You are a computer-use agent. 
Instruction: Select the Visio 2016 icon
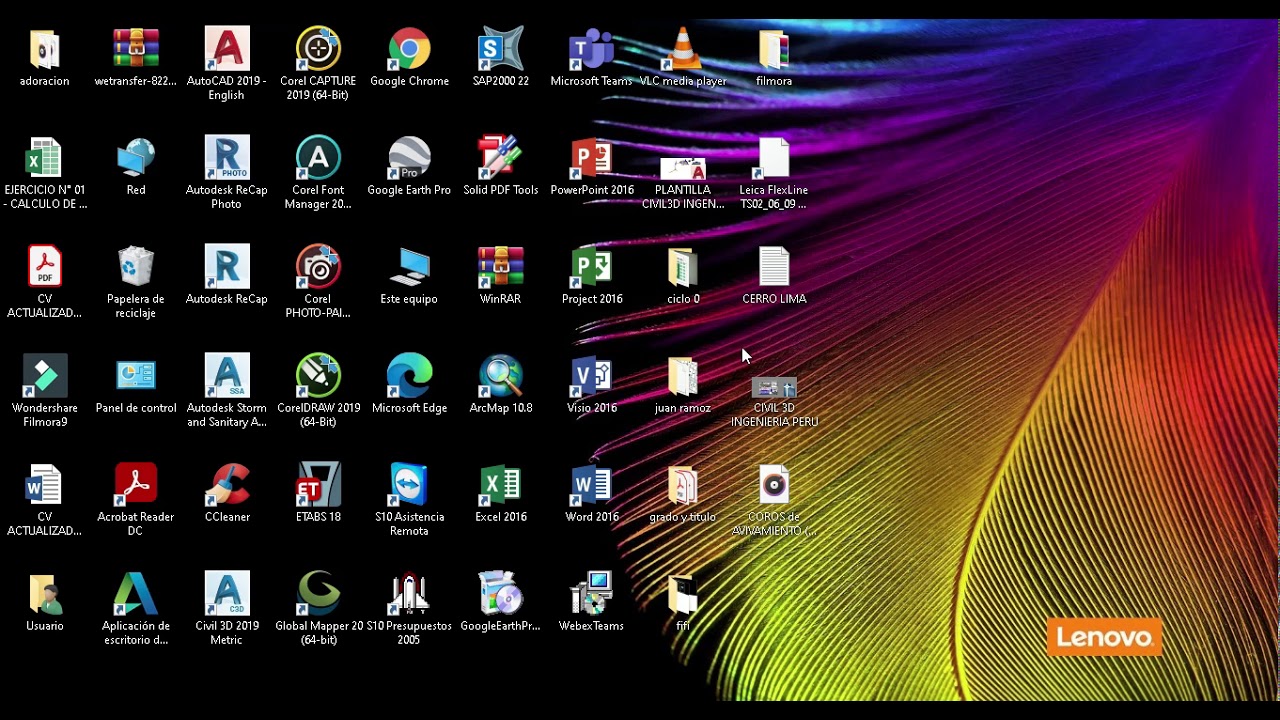(x=591, y=376)
